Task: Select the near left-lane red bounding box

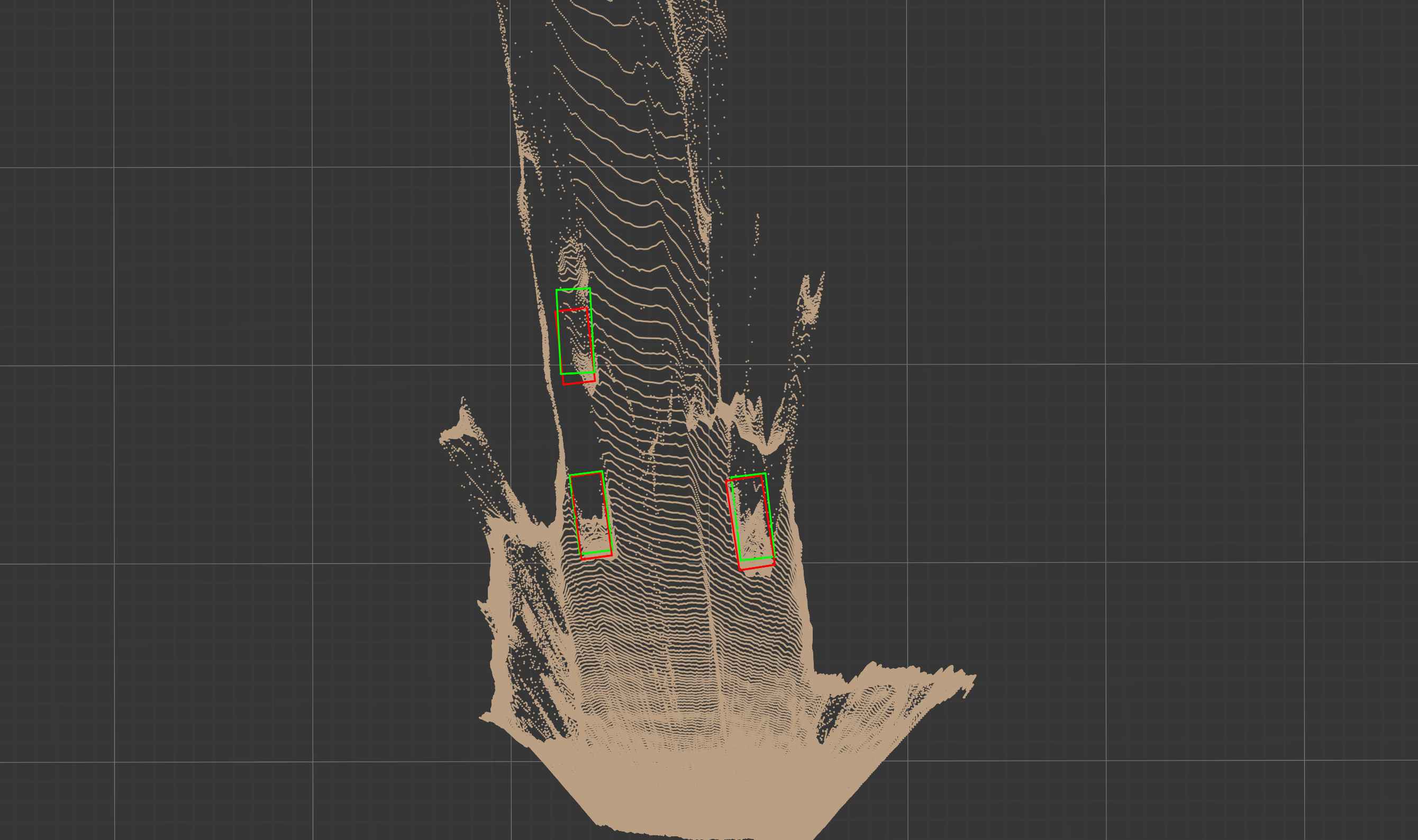Action: tap(592, 517)
